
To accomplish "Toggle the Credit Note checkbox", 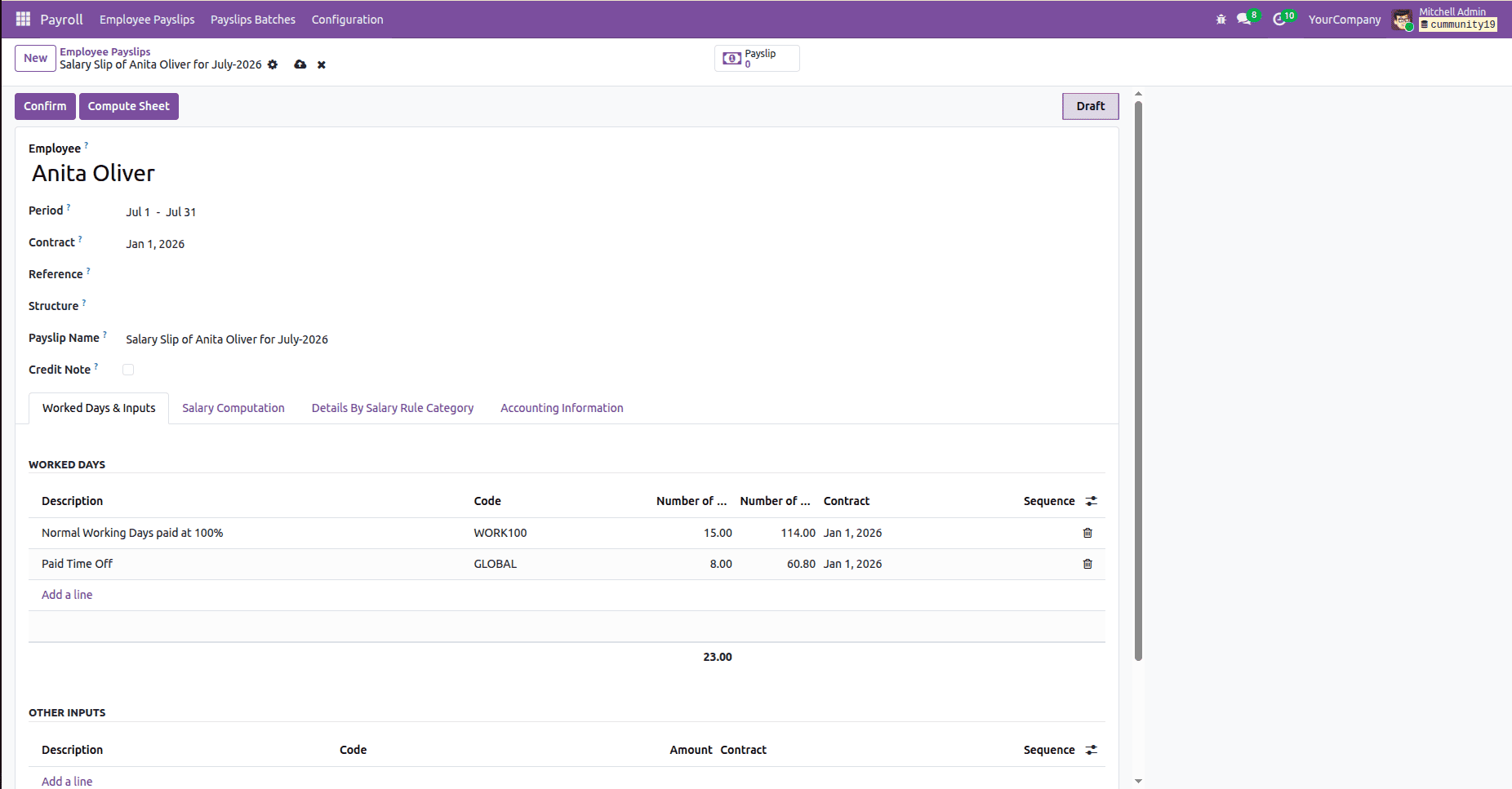I will pyautogui.click(x=128, y=370).
